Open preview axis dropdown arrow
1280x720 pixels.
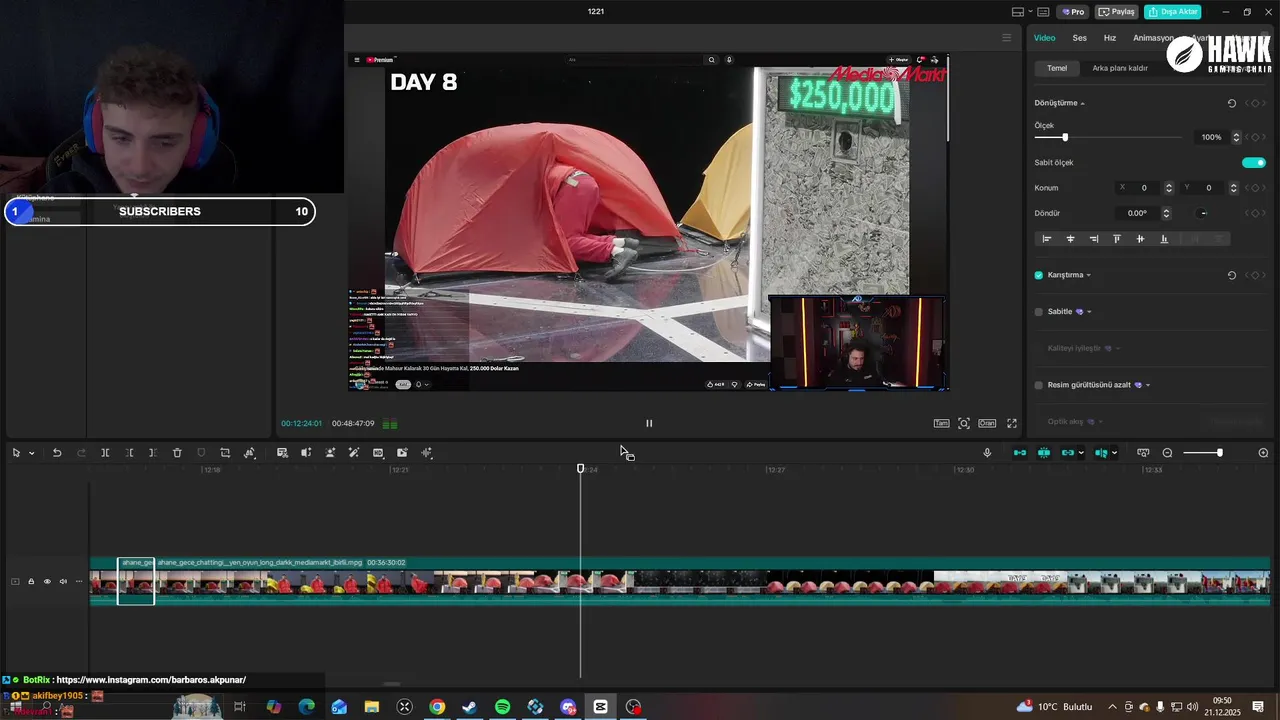tap(1114, 453)
